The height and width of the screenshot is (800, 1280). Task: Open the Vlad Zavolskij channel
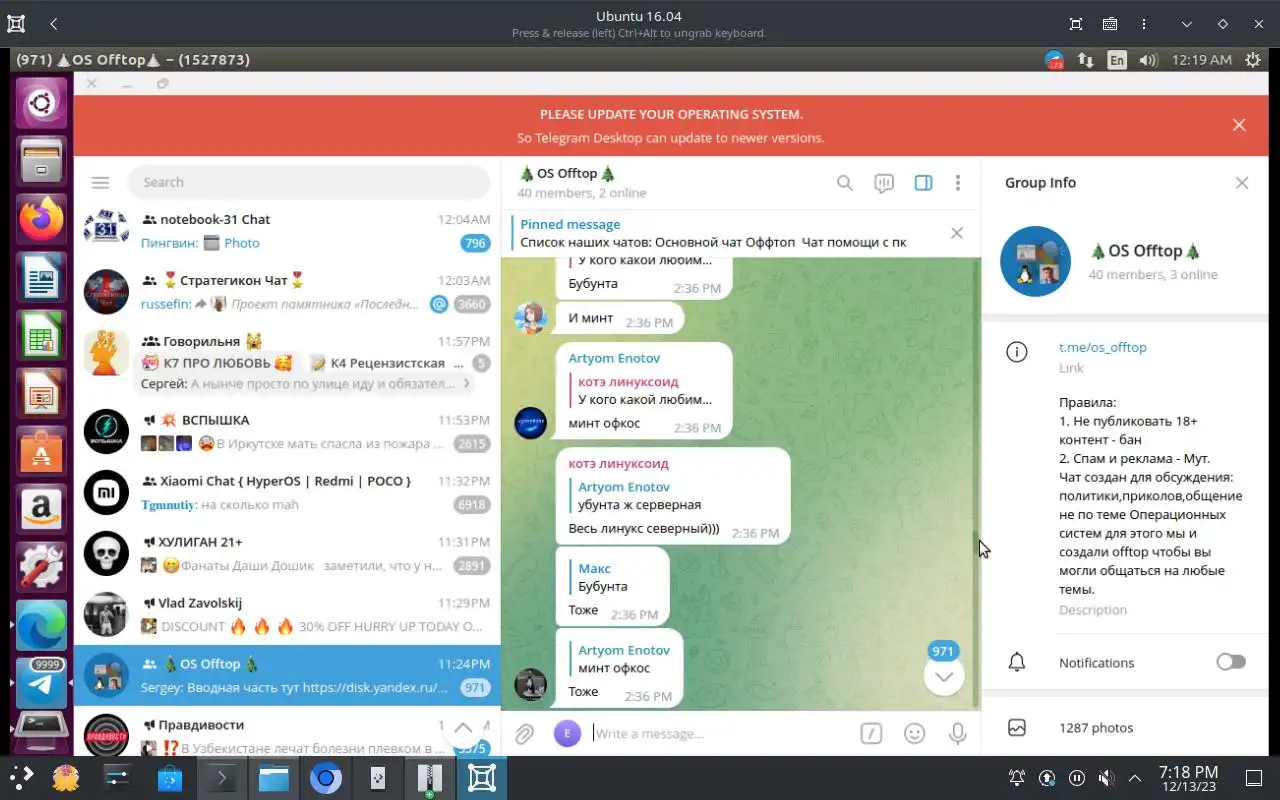click(x=287, y=615)
